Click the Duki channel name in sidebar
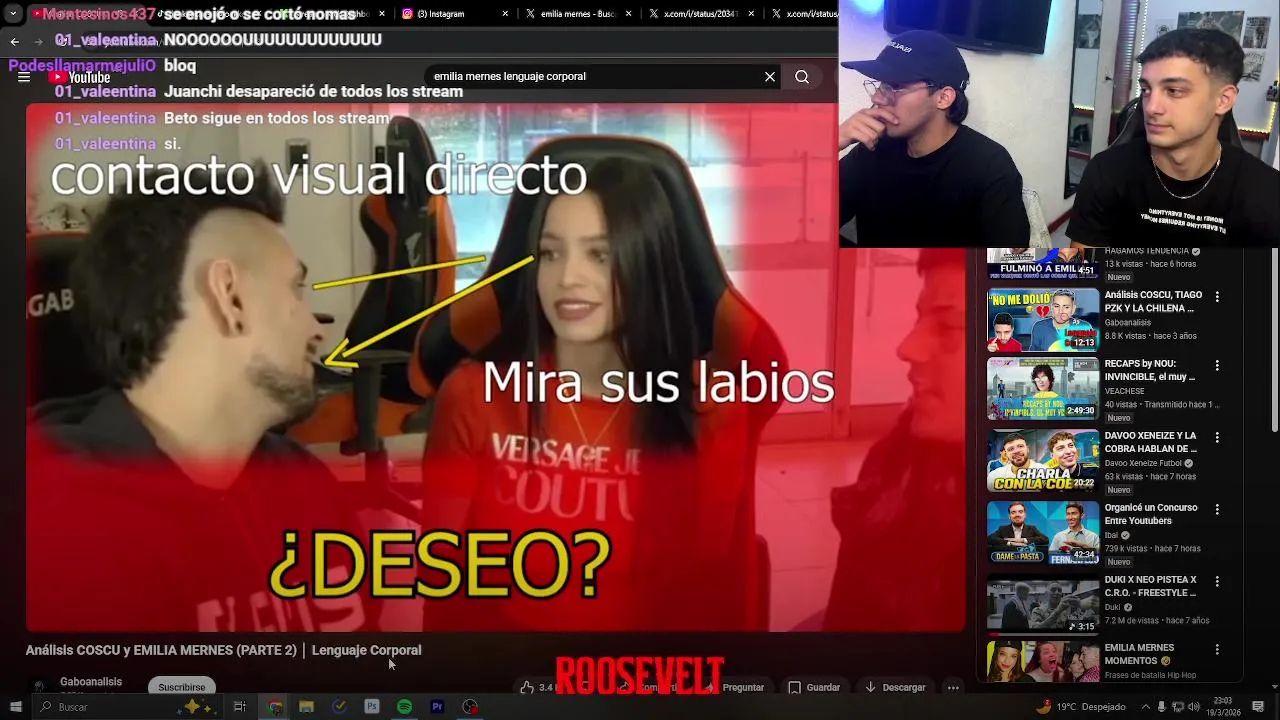The image size is (1280, 720). point(1112,607)
